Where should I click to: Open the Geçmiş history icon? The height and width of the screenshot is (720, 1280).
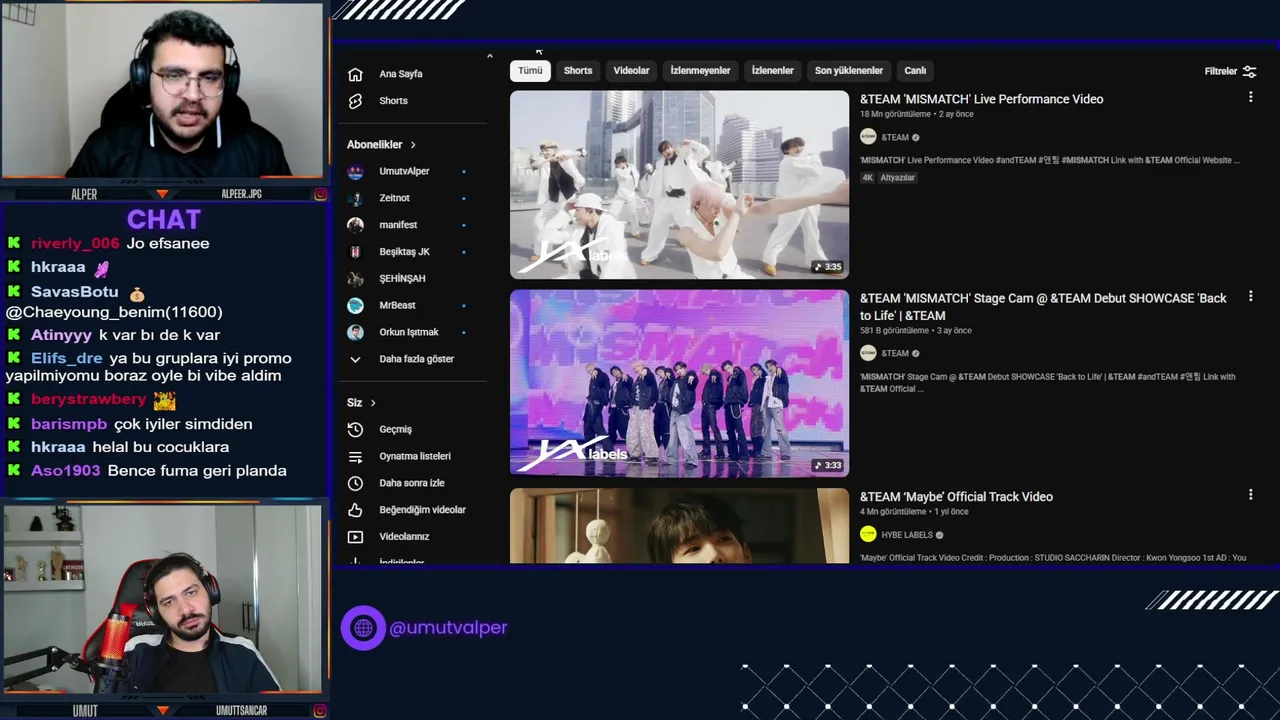[x=355, y=429]
